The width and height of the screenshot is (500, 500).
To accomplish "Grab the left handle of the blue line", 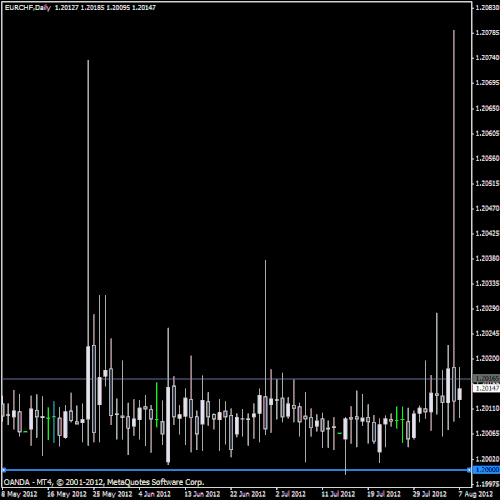I will (x=4, y=470).
